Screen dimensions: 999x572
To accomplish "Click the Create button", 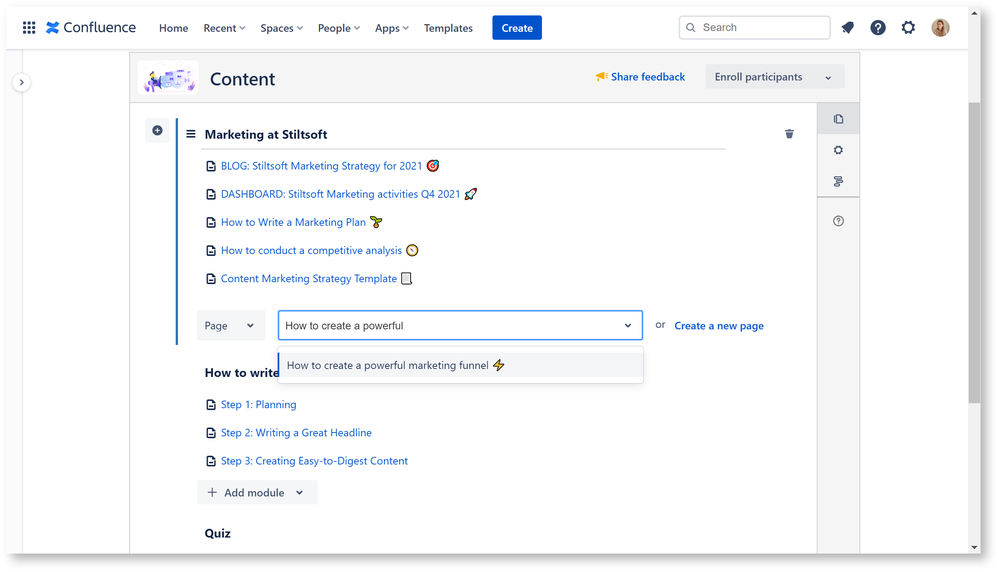I will coord(517,28).
